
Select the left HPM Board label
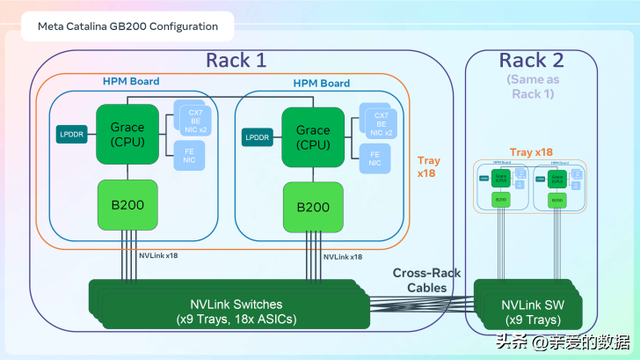(131, 81)
